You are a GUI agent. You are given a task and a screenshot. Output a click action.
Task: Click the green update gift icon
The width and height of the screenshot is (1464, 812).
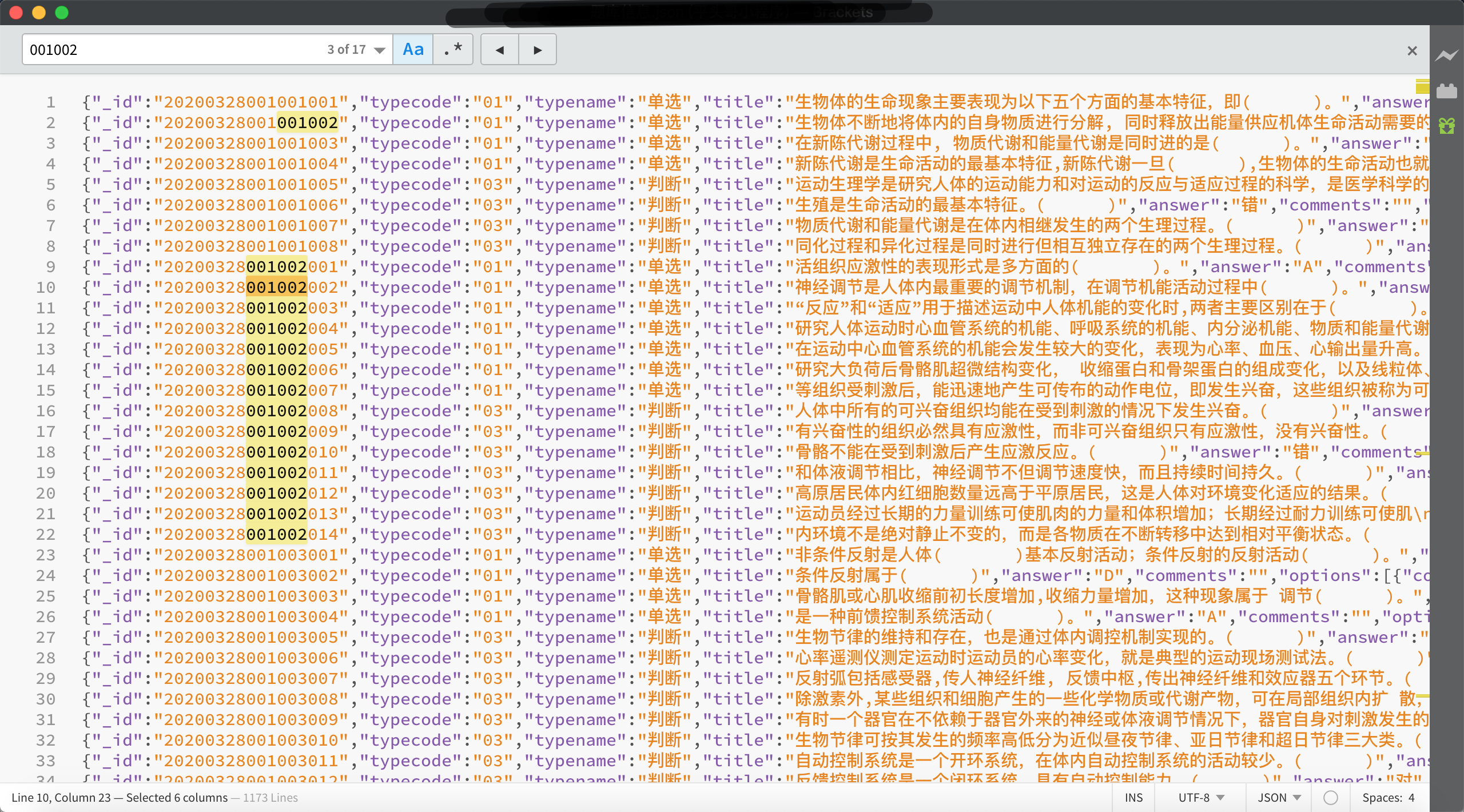pos(1446,126)
